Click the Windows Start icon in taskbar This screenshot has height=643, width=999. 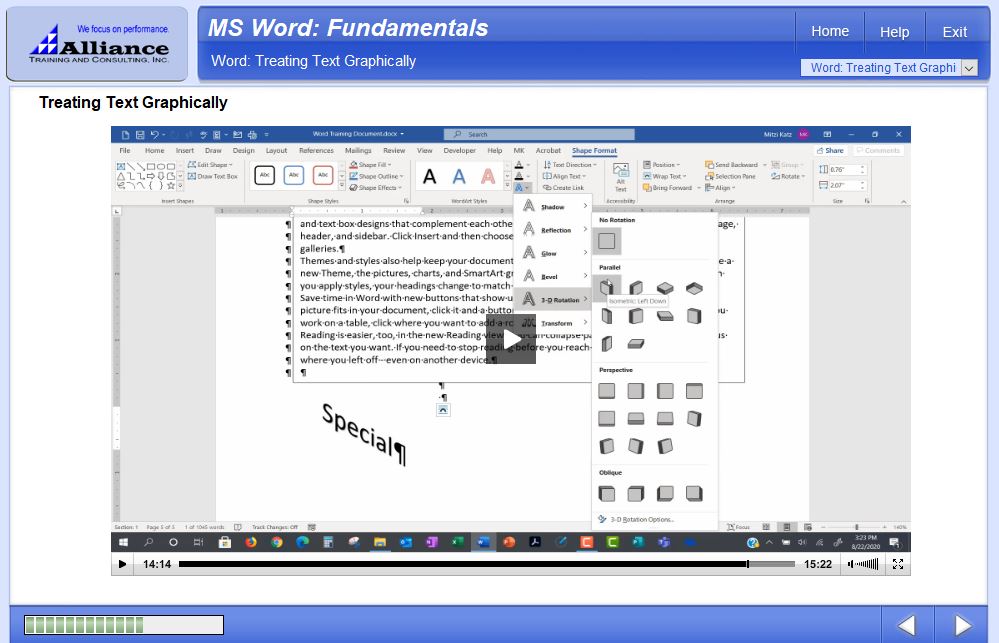click(x=123, y=542)
